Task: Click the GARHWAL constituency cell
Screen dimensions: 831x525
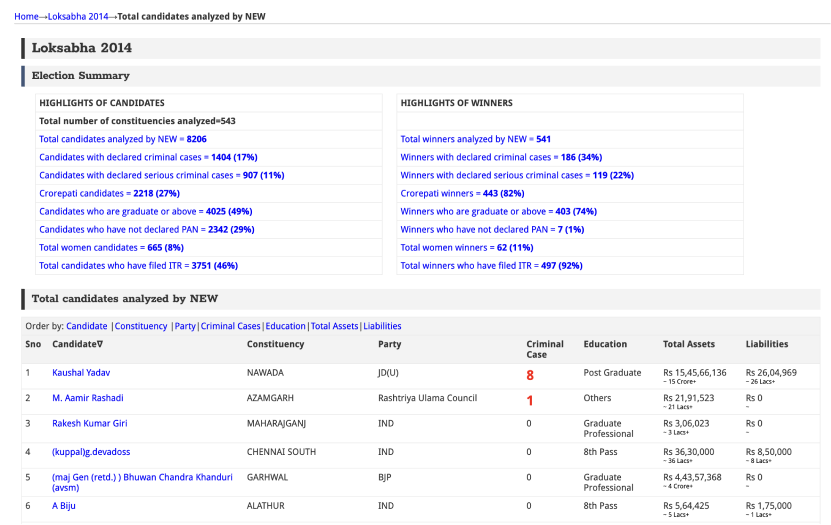Action: click(x=267, y=477)
